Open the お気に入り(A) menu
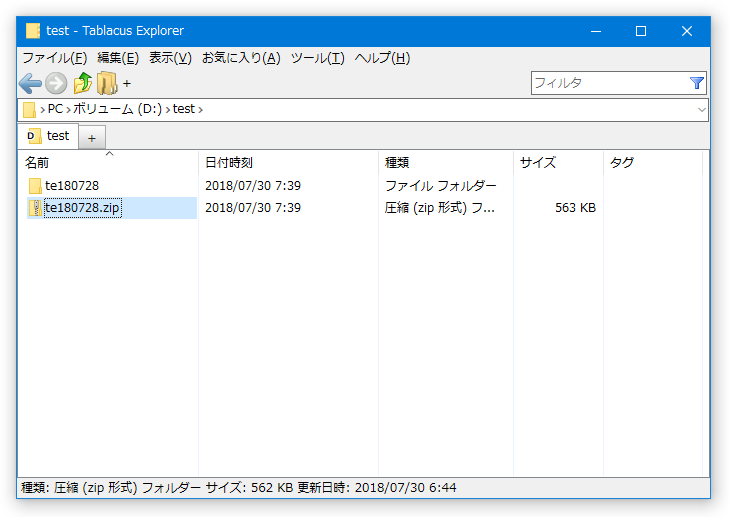 (x=241, y=58)
